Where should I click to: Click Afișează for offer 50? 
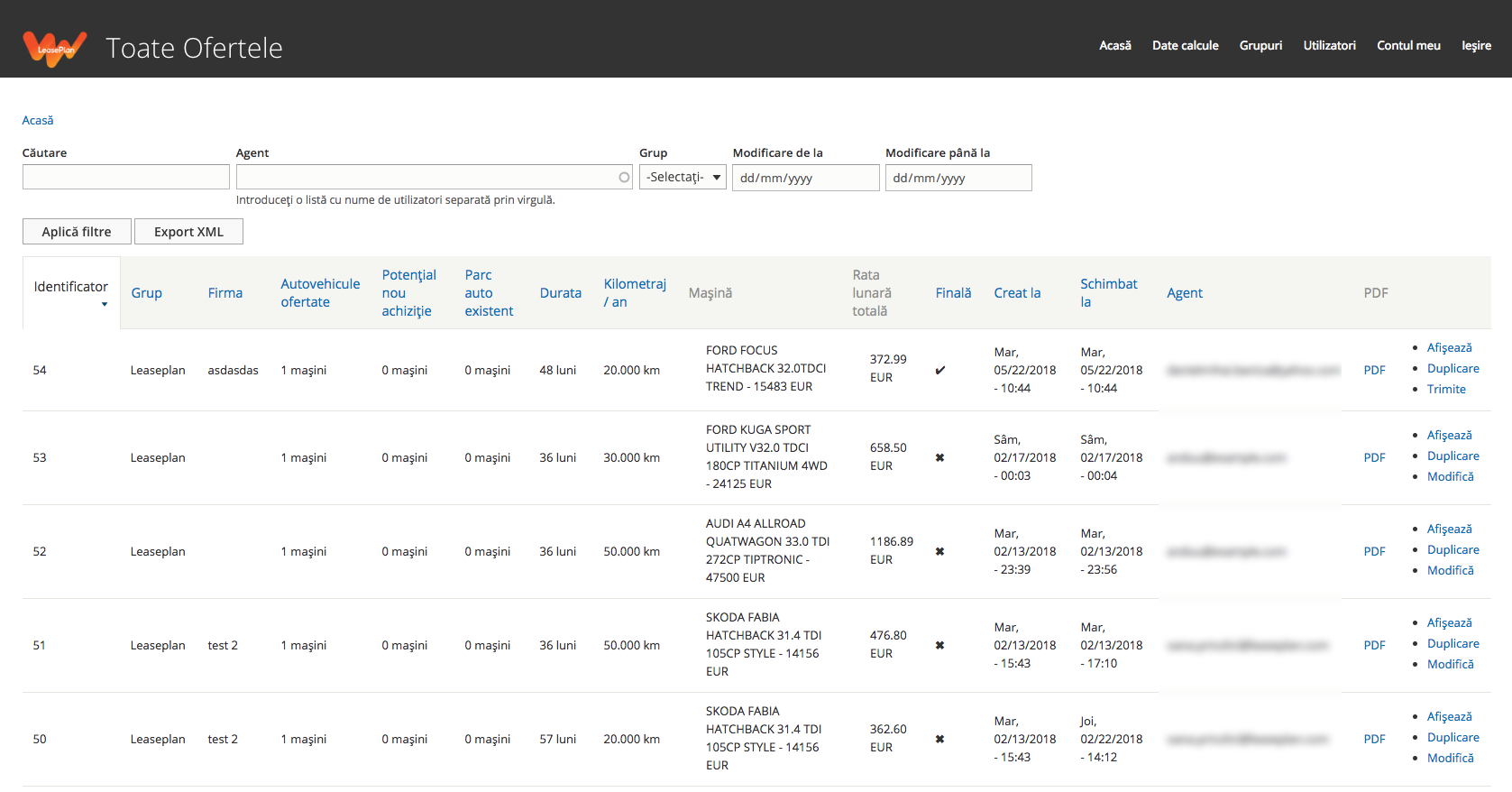coord(1449,716)
